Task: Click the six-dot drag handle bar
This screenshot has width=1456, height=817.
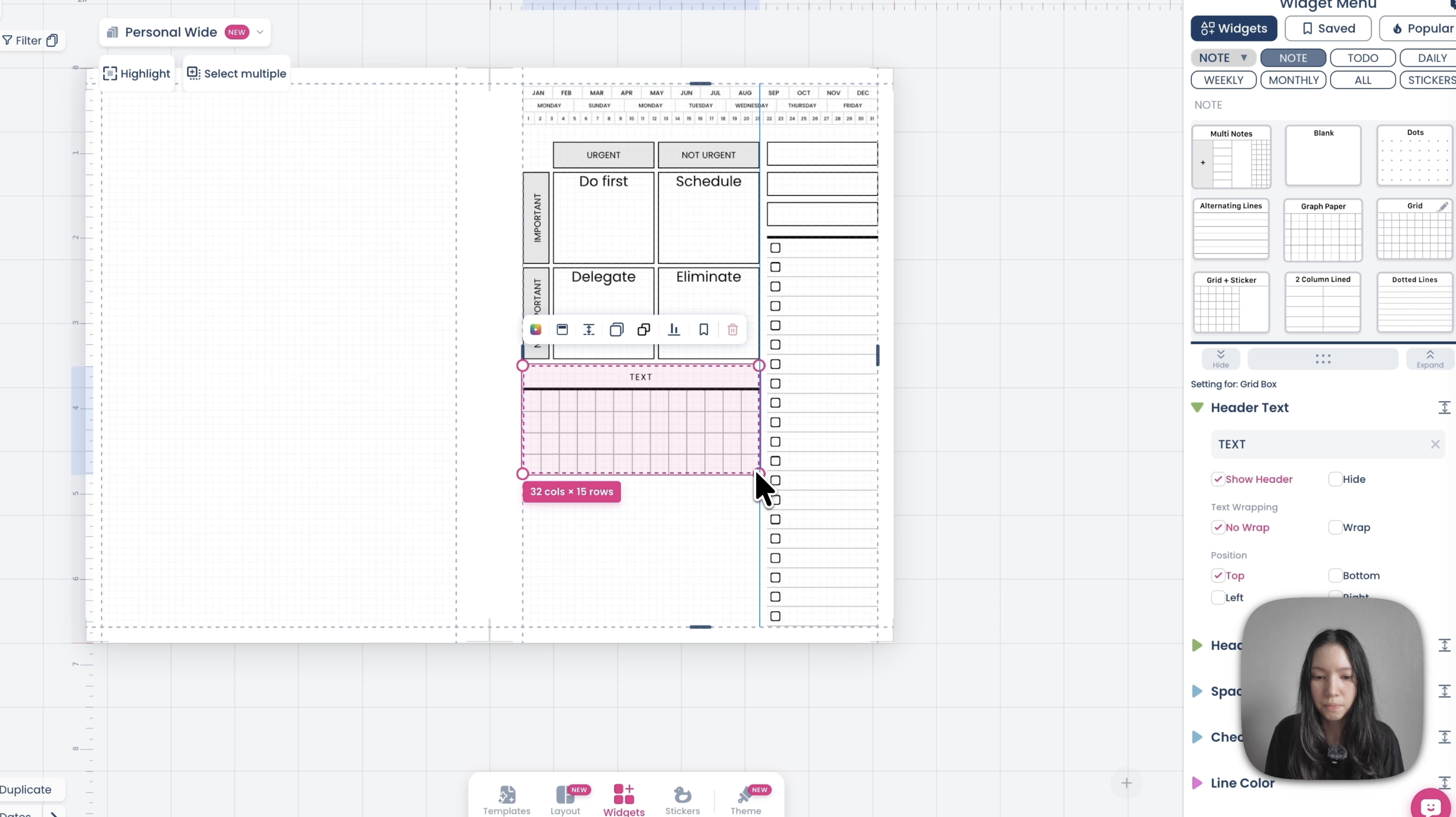Action: point(1323,359)
